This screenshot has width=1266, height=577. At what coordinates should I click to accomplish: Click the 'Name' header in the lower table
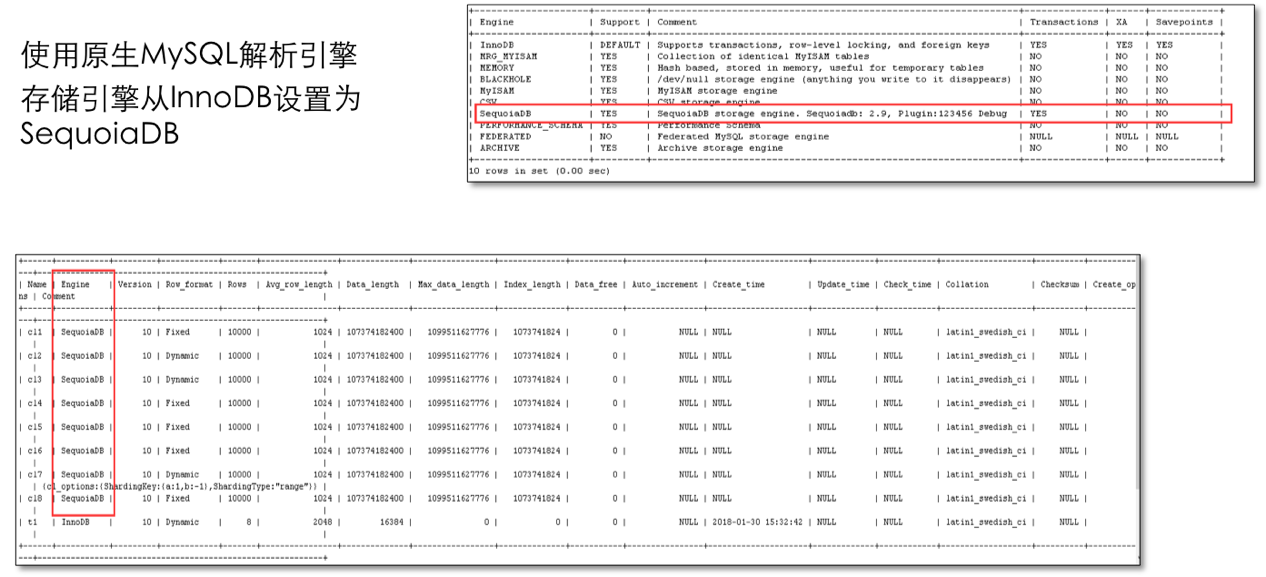(36, 284)
